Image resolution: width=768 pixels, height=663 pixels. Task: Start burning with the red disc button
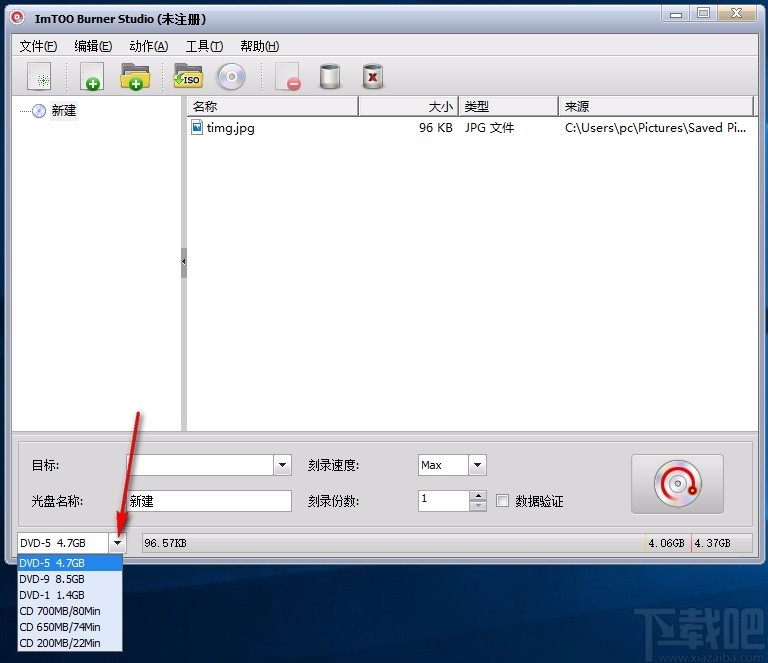coord(677,484)
